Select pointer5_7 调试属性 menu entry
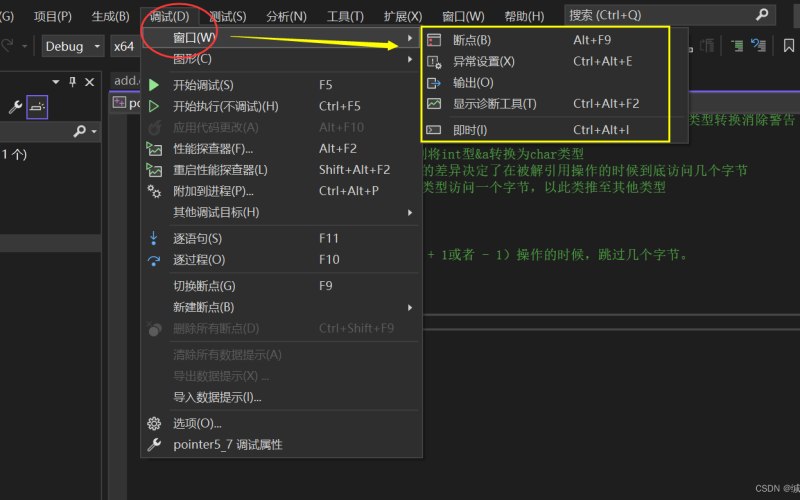Image resolution: width=800 pixels, height=500 pixels. [282, 444]
